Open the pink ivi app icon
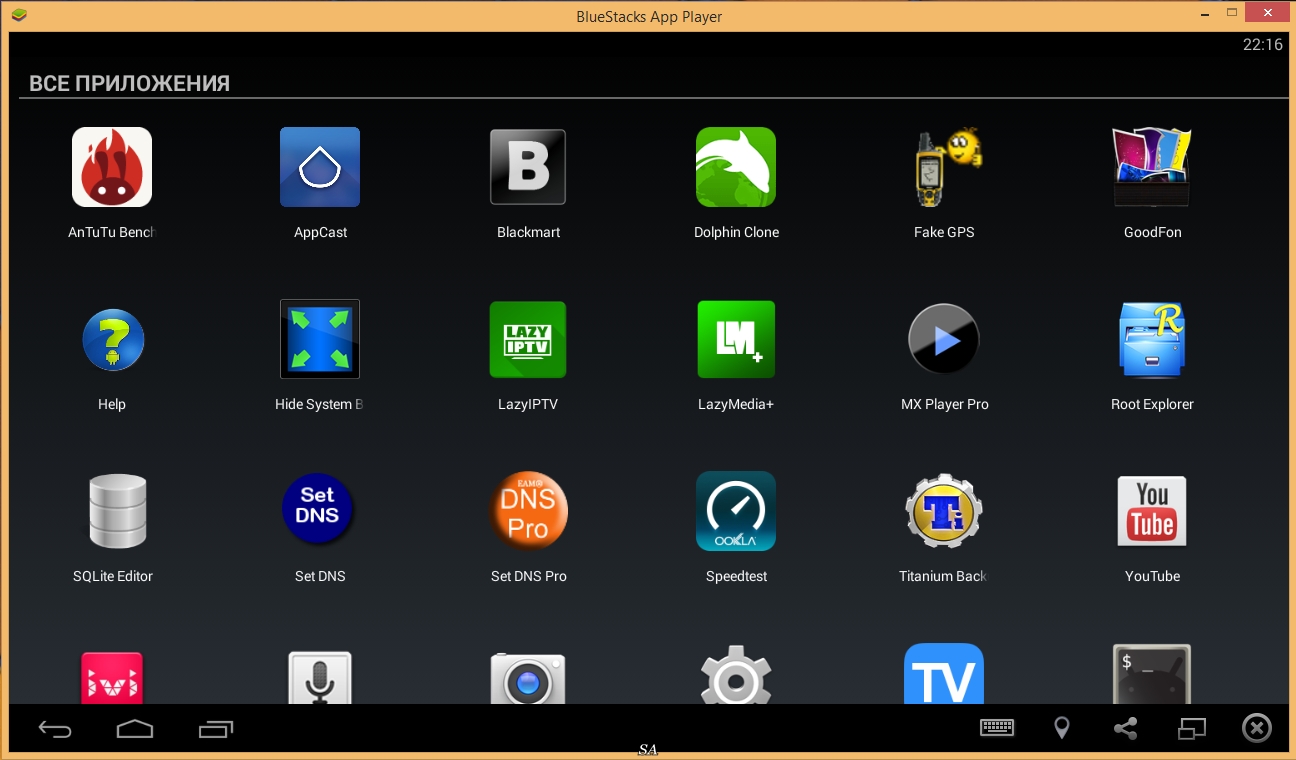The width and height of the screenshot is (1296, 760). pos(112,678)
